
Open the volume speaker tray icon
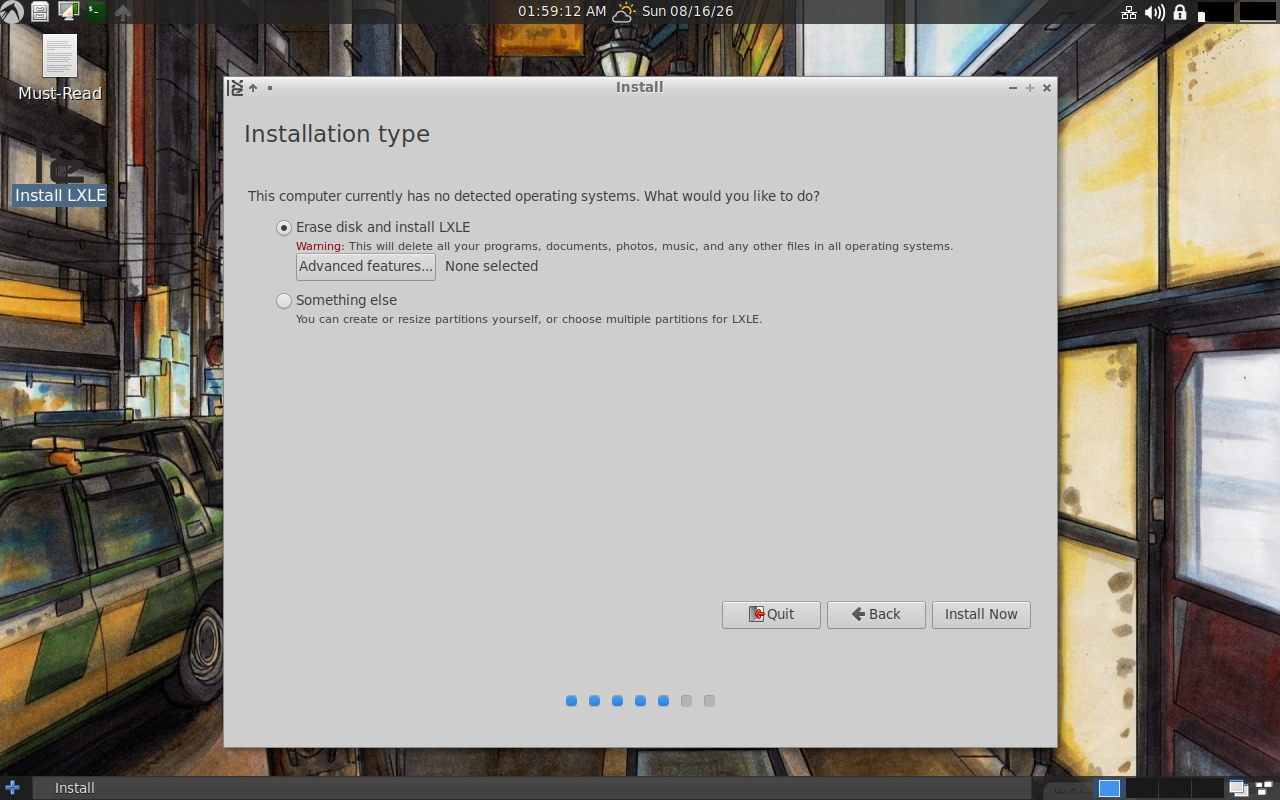click(x=1155, y=12)
